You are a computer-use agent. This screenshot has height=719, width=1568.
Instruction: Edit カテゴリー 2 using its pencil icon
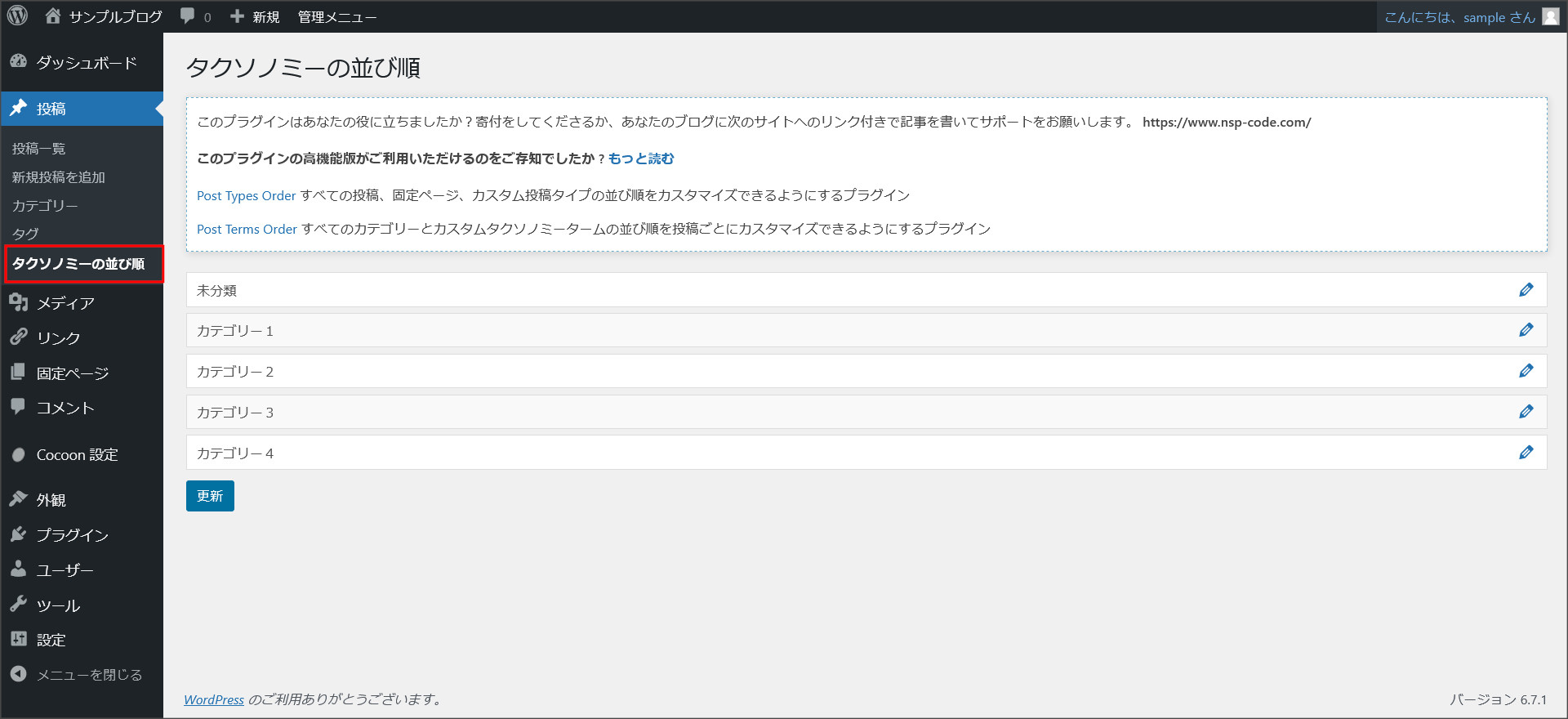[1526, 371]
